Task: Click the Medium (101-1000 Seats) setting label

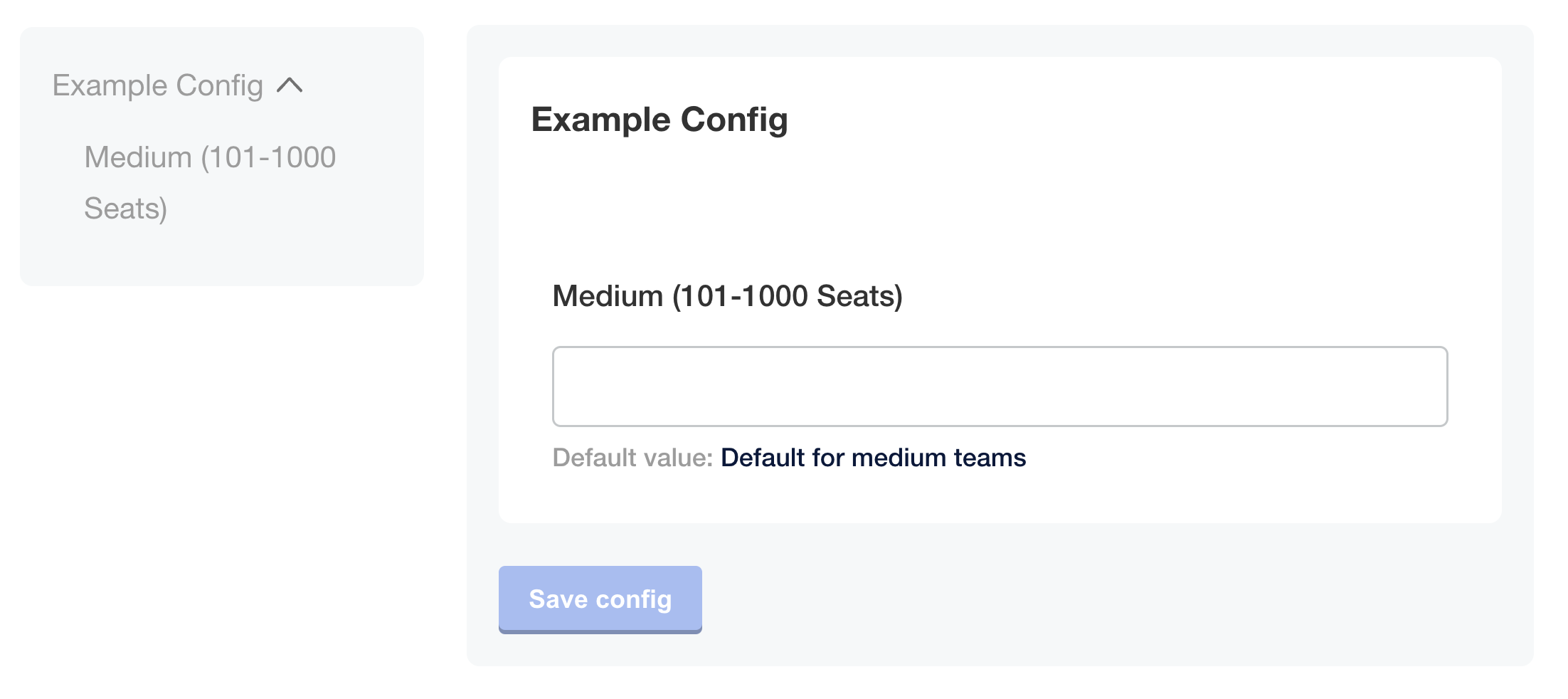Action: [728, 297]
